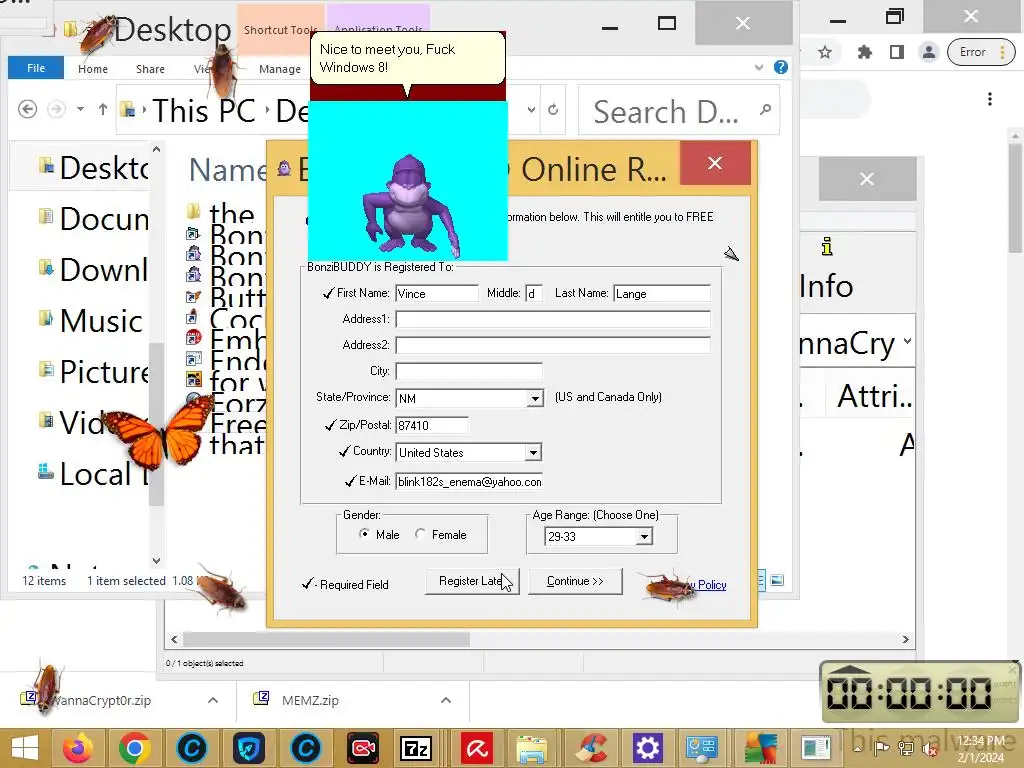The image size is (1024, 768).
Task: Open the Manage ribbon tab
Action: 280,69
